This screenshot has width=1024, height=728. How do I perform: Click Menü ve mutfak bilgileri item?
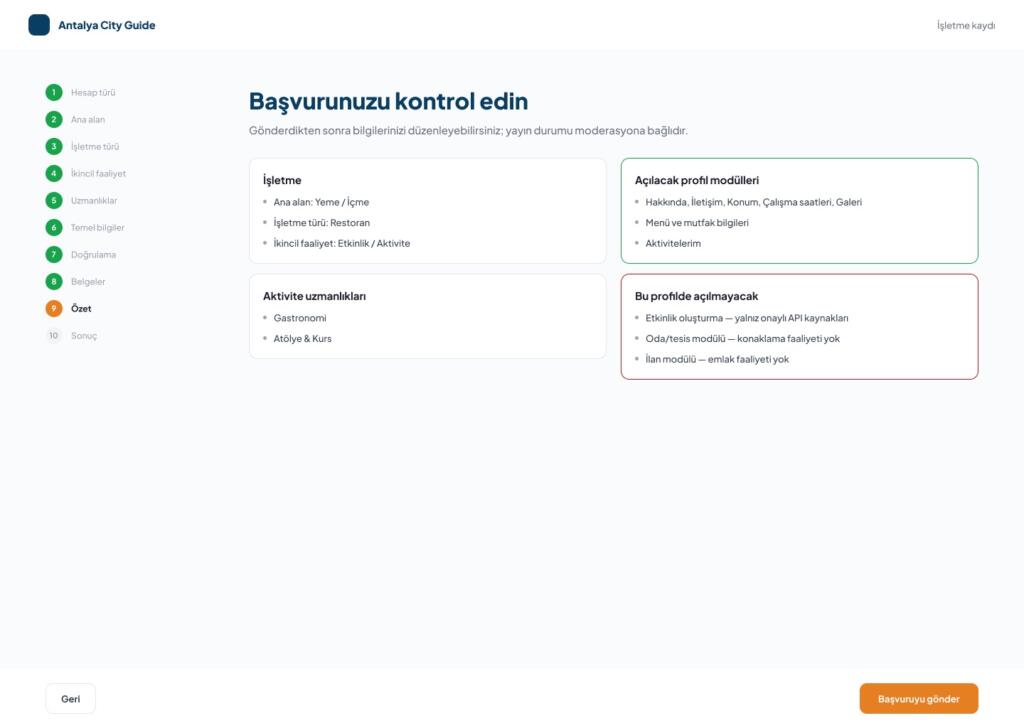coord(697,223)
